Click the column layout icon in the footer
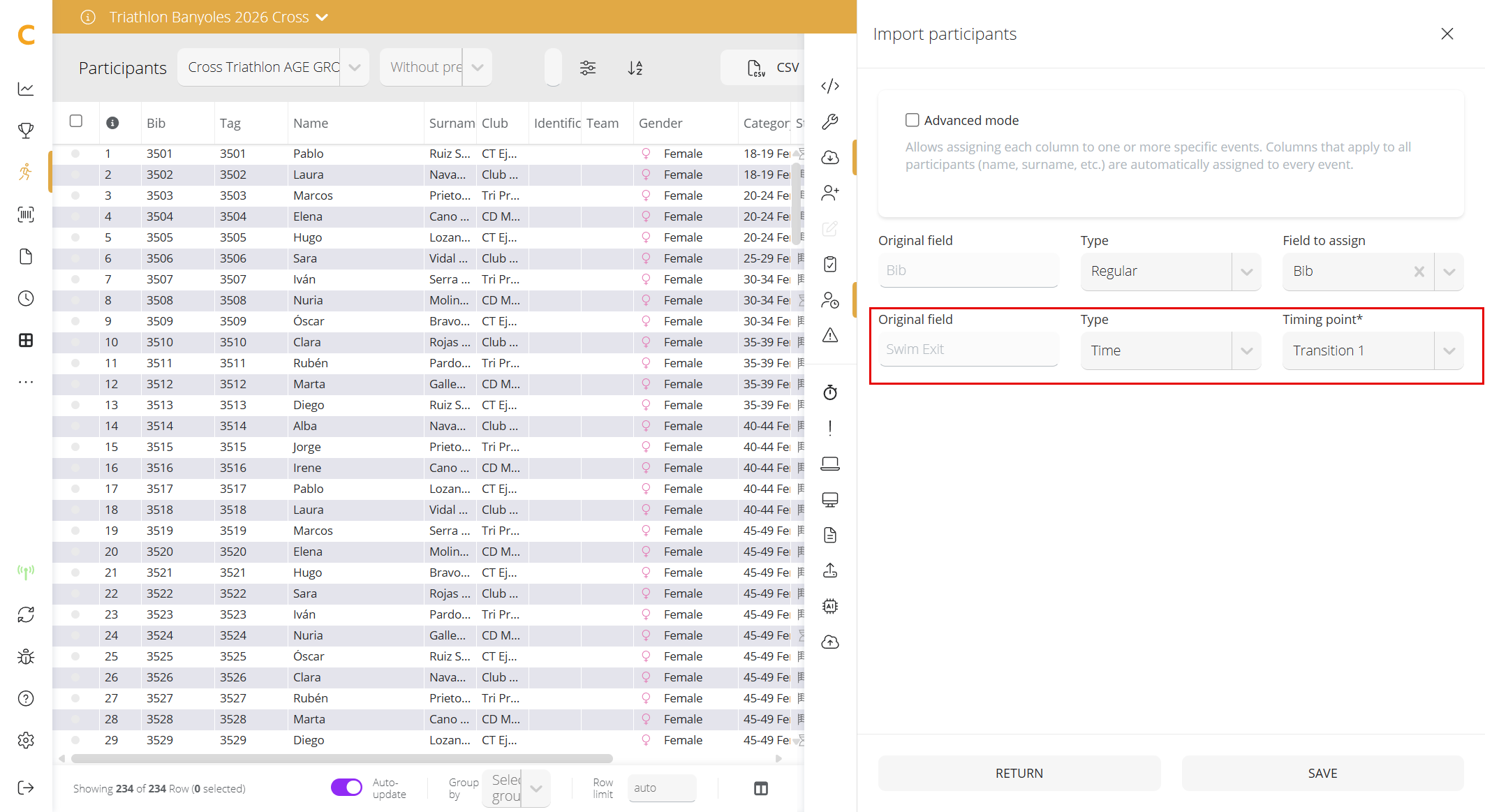 point(761,788)
